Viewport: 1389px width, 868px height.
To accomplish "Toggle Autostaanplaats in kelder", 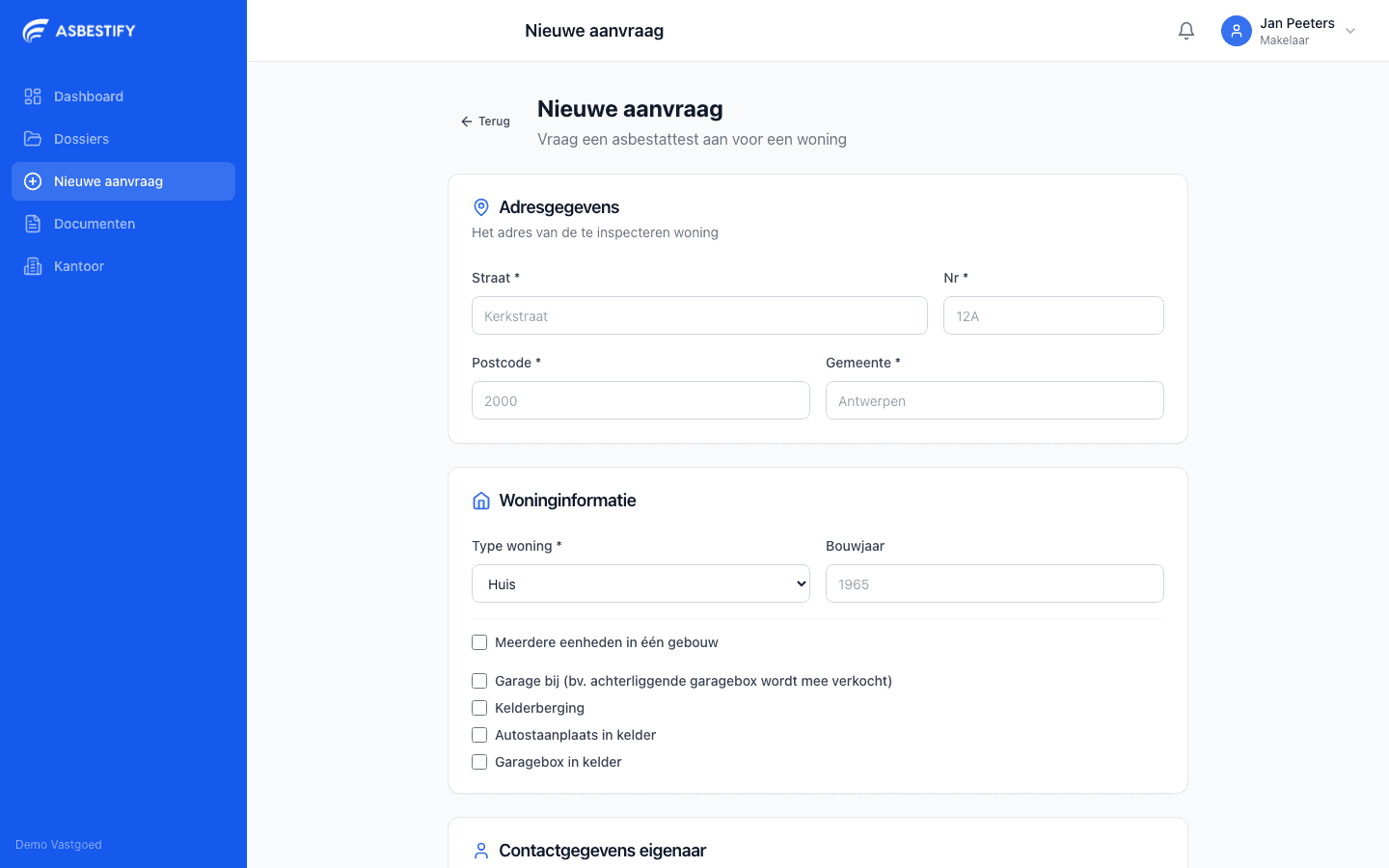I will (x=479, y=735).
